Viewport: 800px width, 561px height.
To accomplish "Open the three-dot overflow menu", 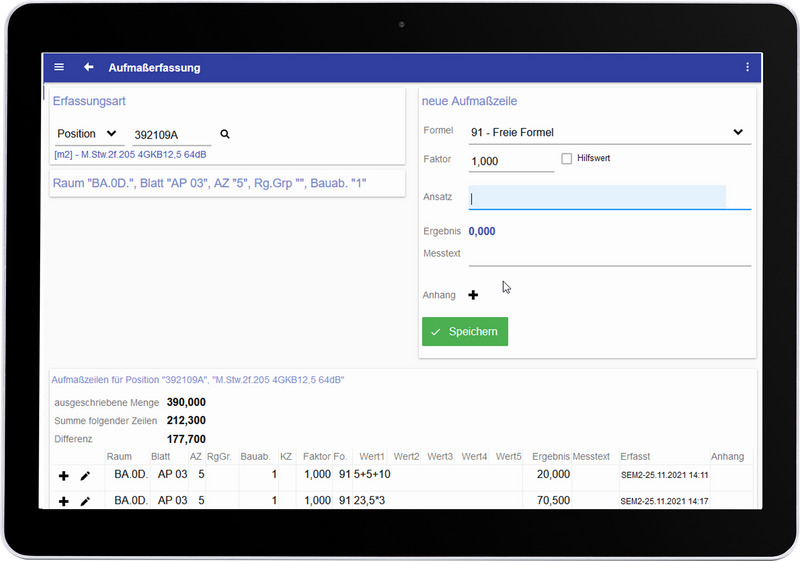I will [x=747, y=67].
